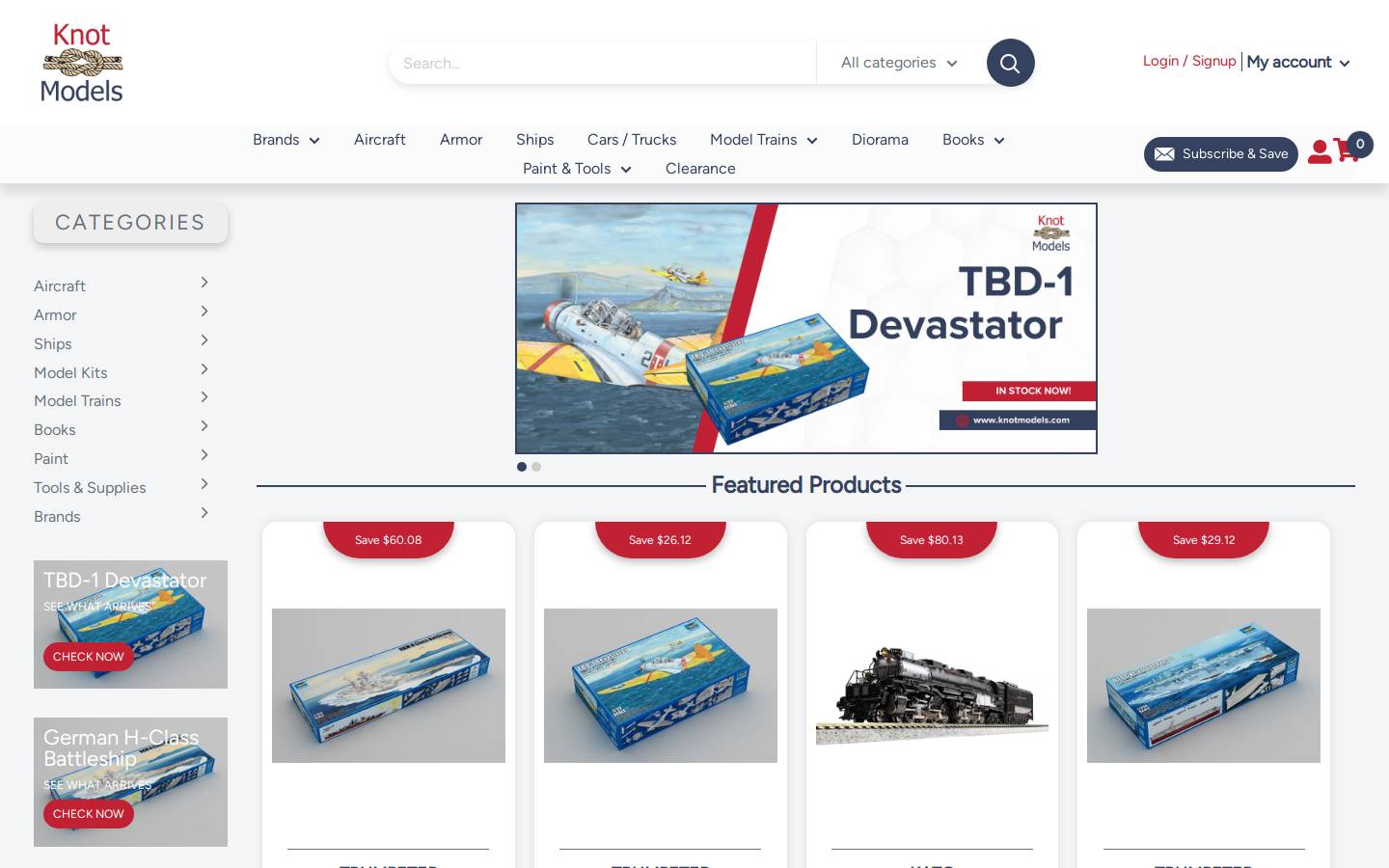This screenshot has width=1389, height=868.
Task: Select the Tools & Supplies sidebar link
Action: click(x=90, y=488)
